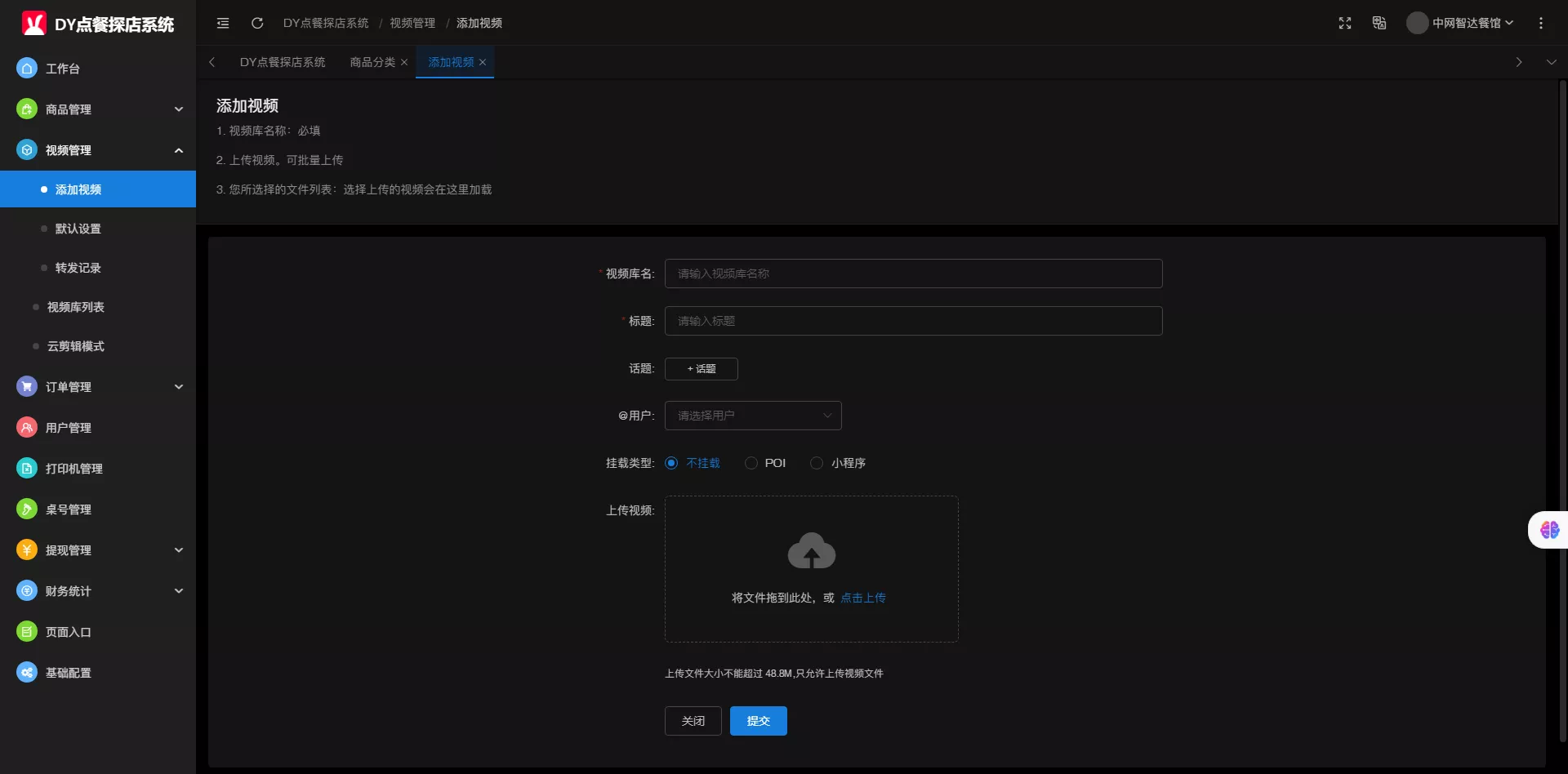Click the language translate icon
This screenshot has width=1568, height=774.
tap(1379, 23)
